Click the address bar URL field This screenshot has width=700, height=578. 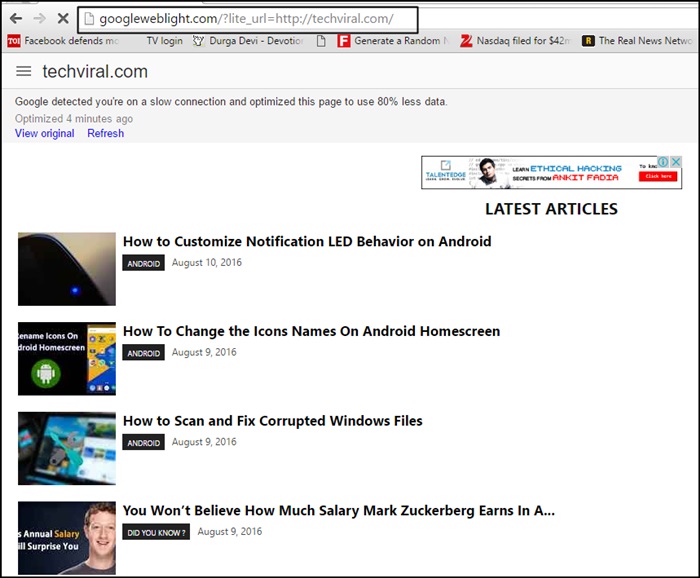tap(248, 19)
